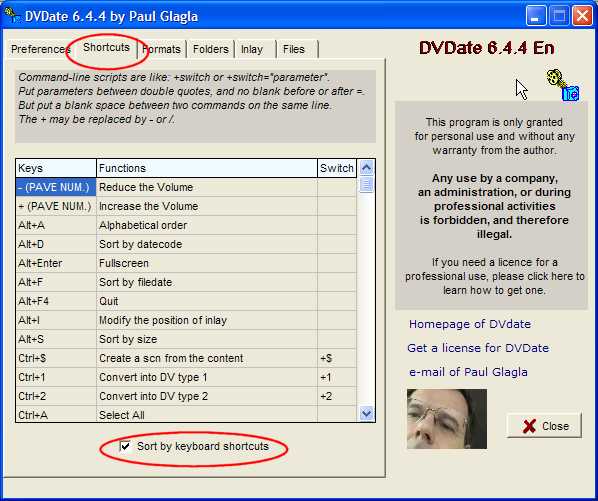Toggle Sort by keyboard shortcuts checkbox
Screen dimensions: 598x501
pyautogui.click(x=125, y=446)
